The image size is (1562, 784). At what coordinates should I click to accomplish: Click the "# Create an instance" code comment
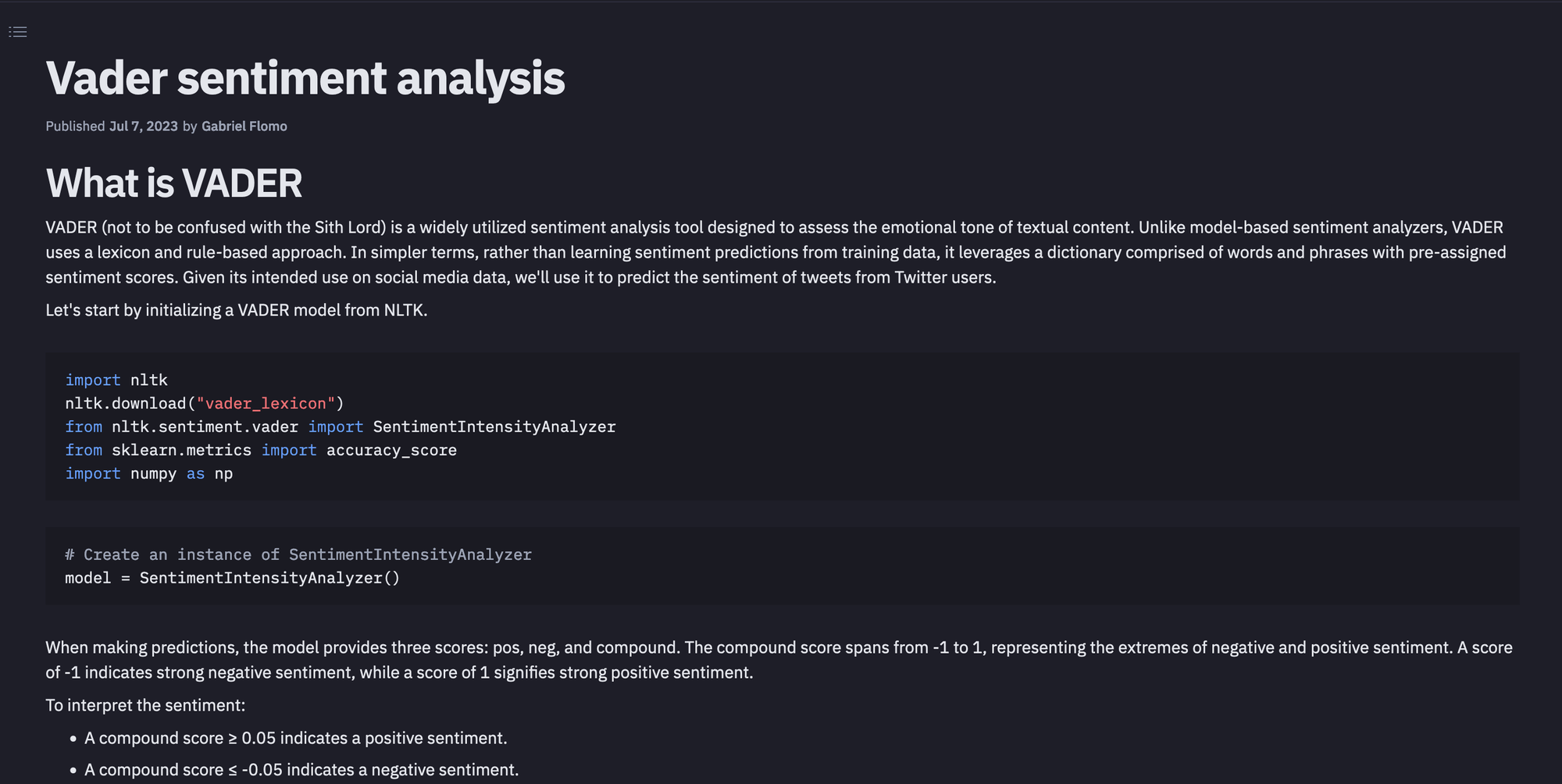[x=298, y=554]
